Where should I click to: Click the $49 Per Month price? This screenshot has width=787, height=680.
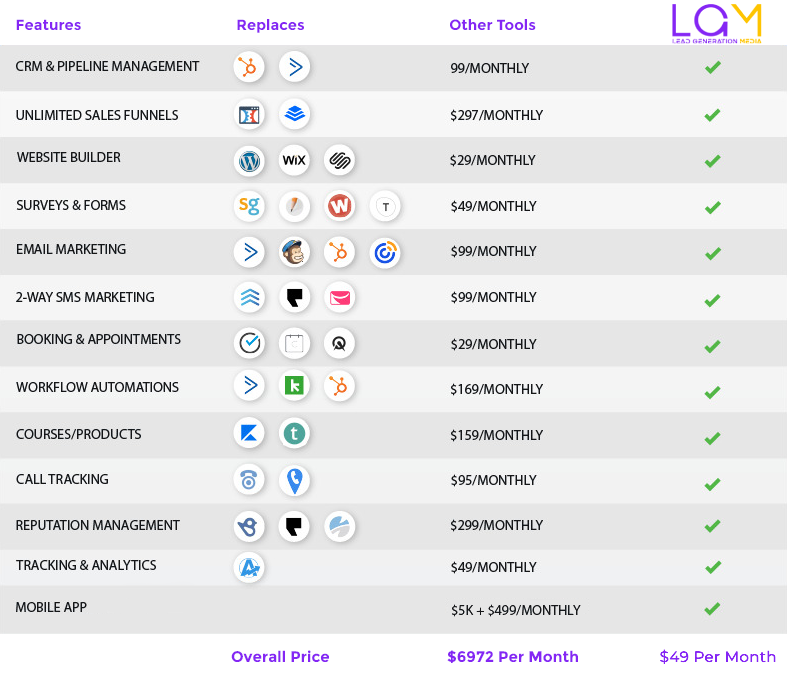click(717, 657)
